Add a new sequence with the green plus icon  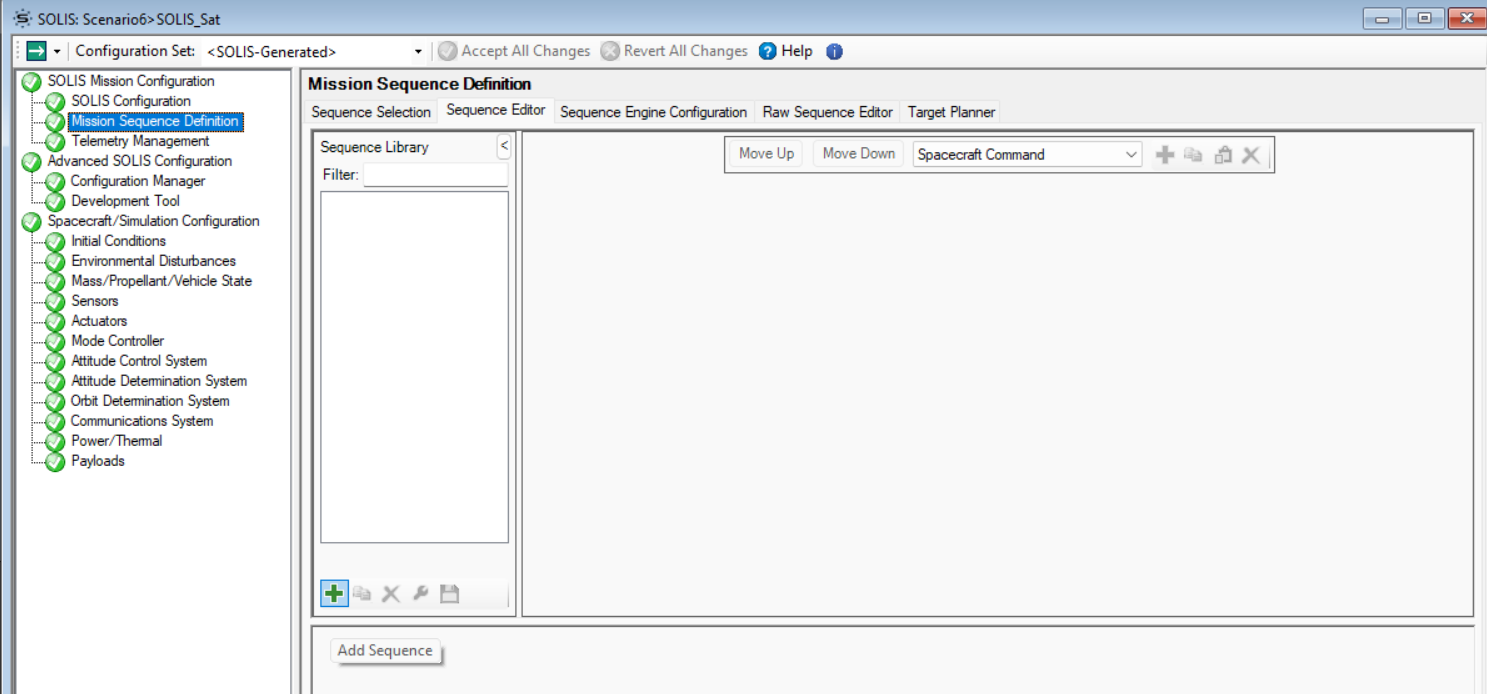coord(334,593)
